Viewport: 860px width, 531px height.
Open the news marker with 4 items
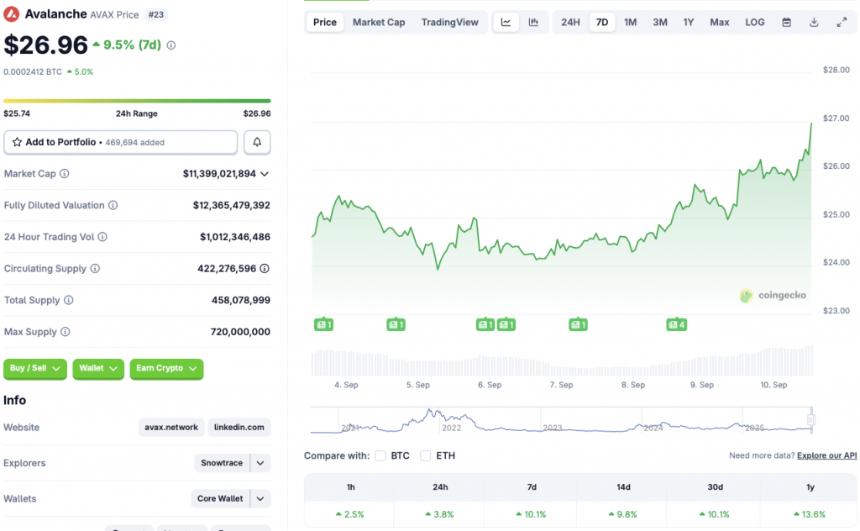[x=677, y=325]
